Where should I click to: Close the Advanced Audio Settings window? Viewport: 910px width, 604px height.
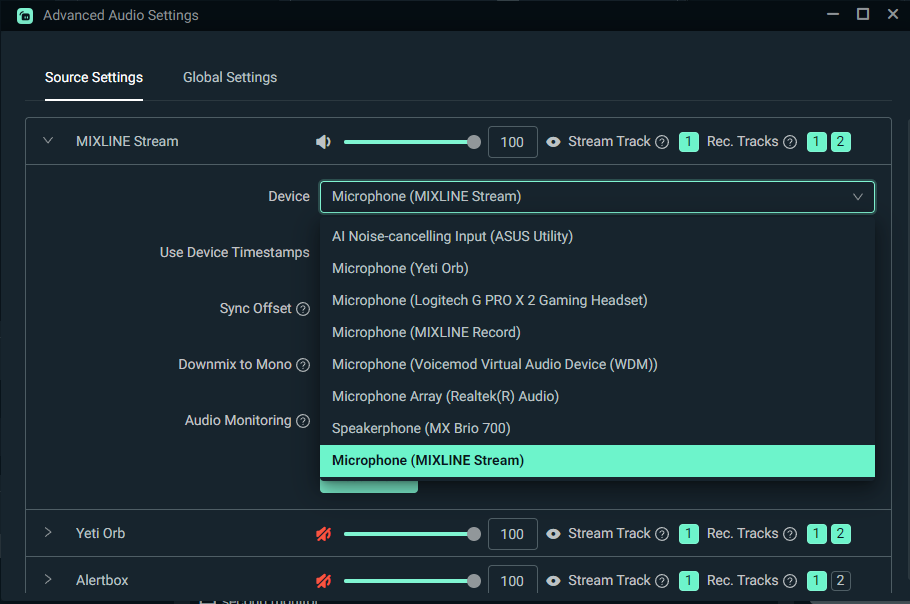893,14
